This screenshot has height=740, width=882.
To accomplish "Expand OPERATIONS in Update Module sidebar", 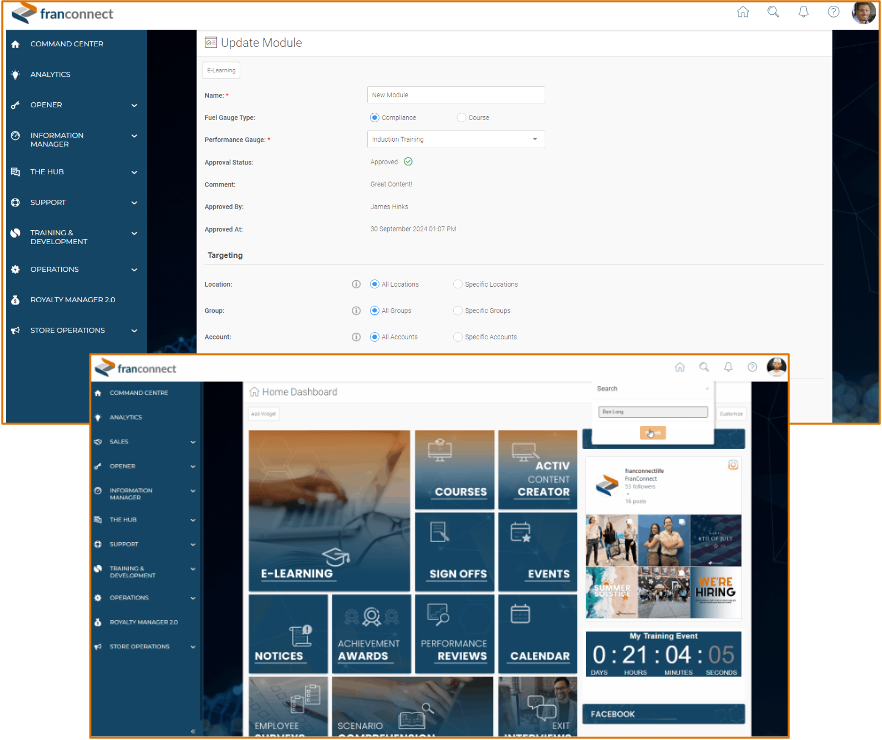I will coord(134,269).
